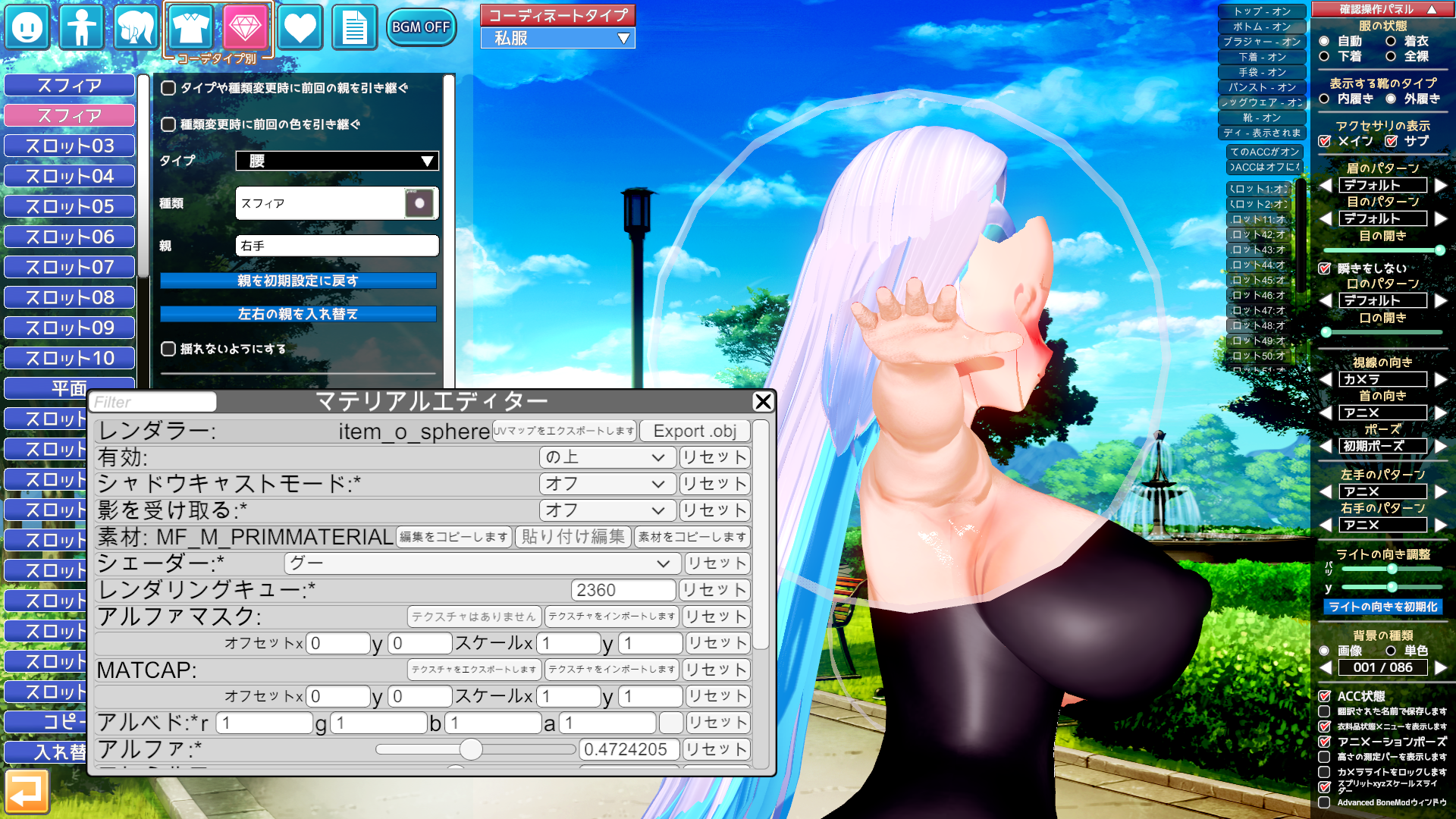Select the 全裸 clothing state radio button

[x=1391, y=57]
